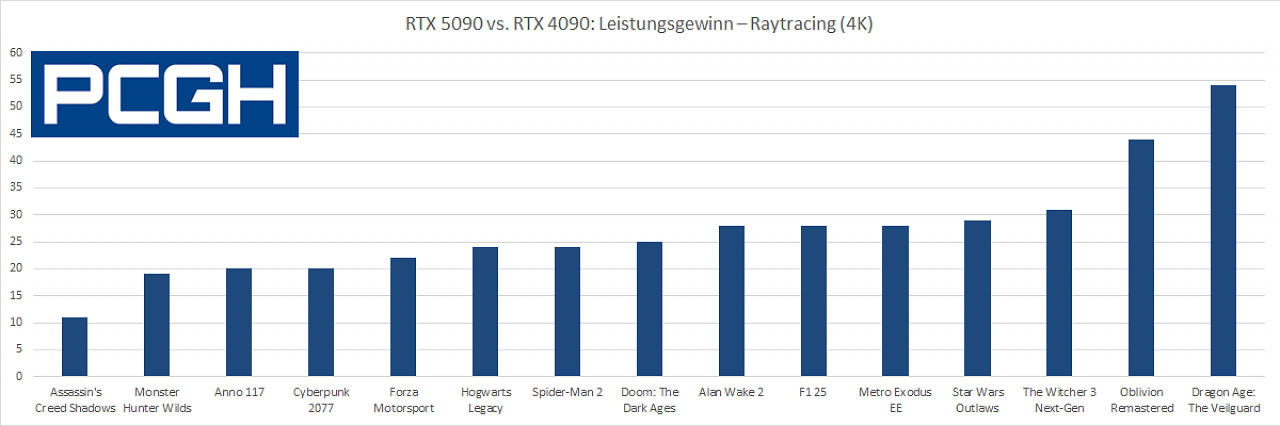Image resolution: width=1280 pixels, height=426 pixels.
Task: Click the y-axis value 20
Action: pos(15,269)
